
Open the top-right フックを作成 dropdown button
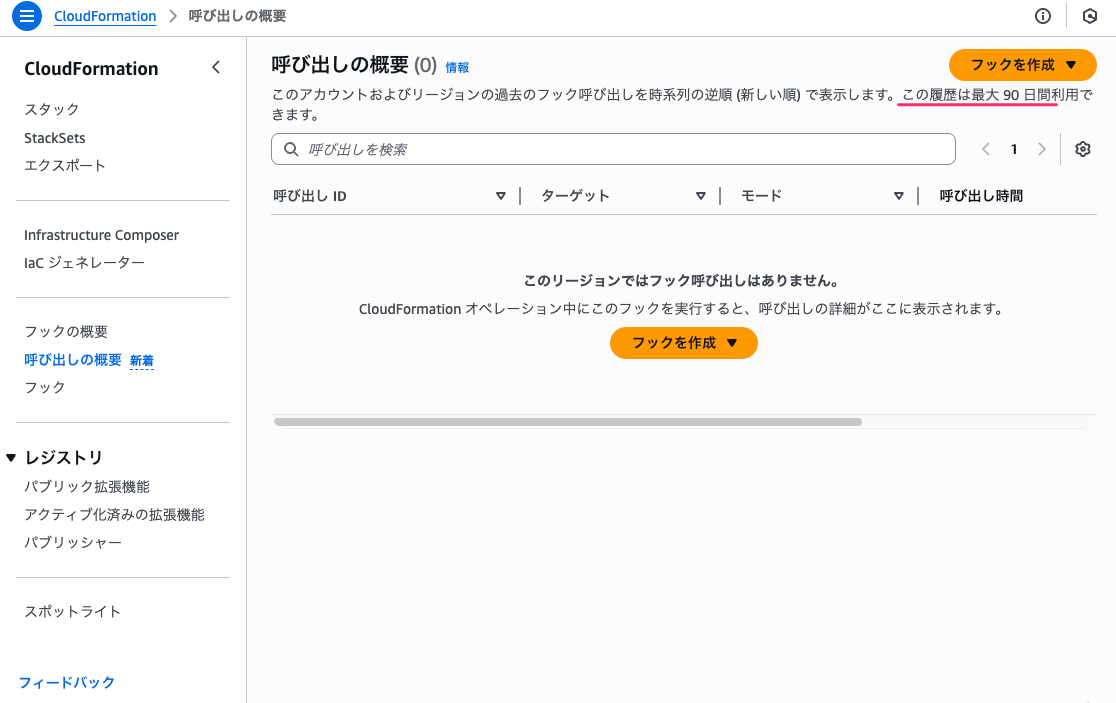pyautogui.click(x=1023, y=65)
